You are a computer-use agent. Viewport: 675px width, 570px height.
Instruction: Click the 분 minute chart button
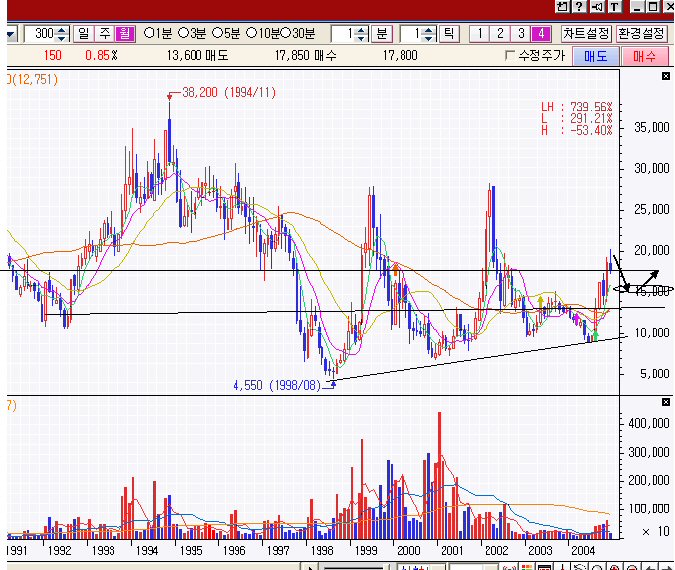click(x=382, y=34)
